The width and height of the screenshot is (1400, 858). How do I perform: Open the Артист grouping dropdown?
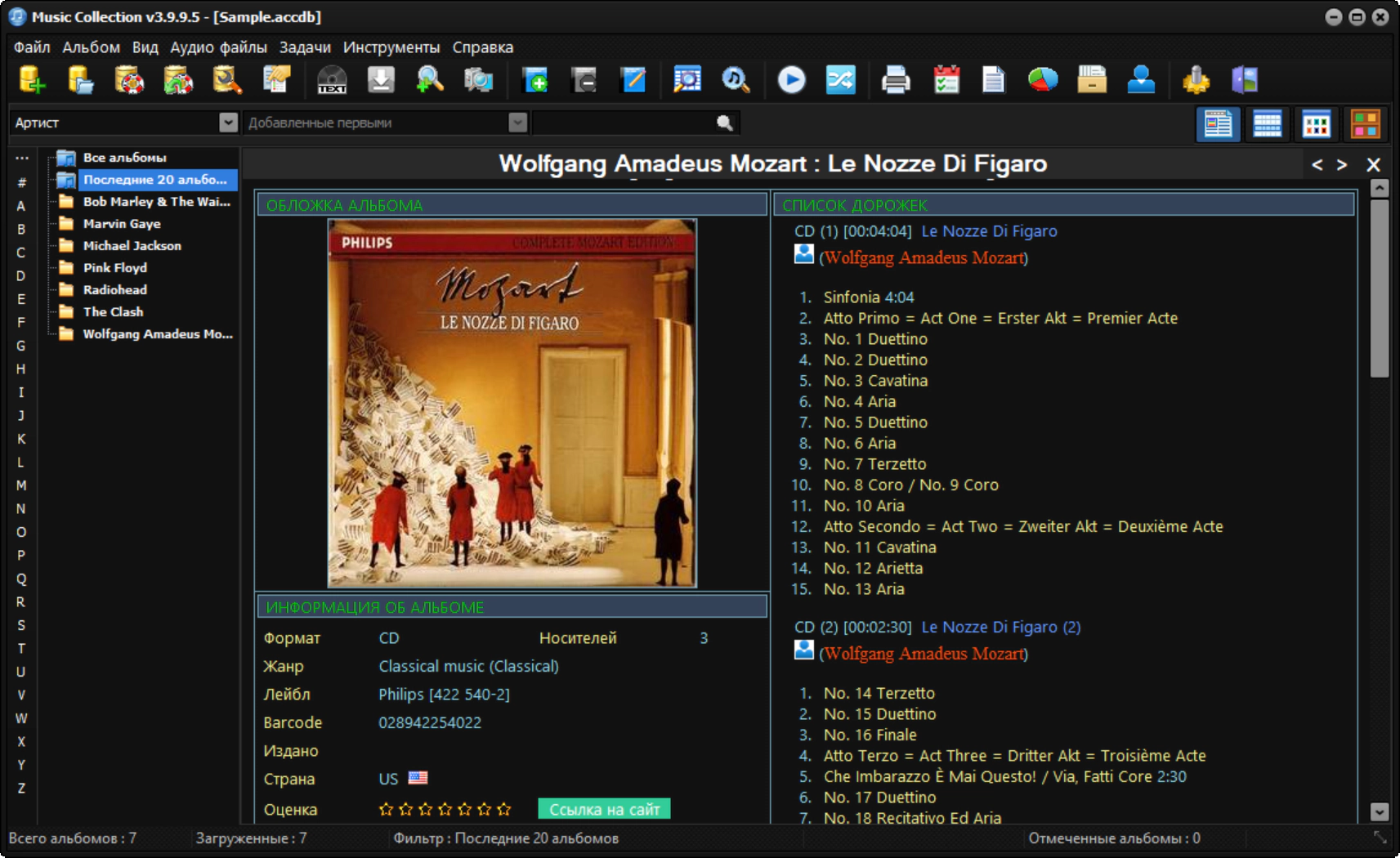coord(228,123)
